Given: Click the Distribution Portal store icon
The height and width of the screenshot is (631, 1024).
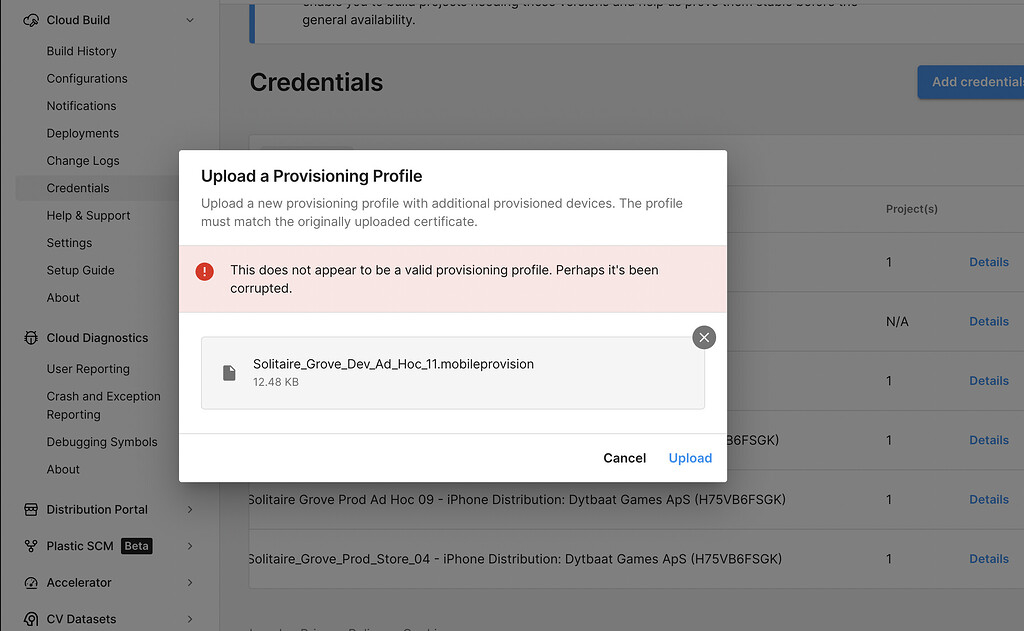Looking at the screenshot, I should point(31,510).
